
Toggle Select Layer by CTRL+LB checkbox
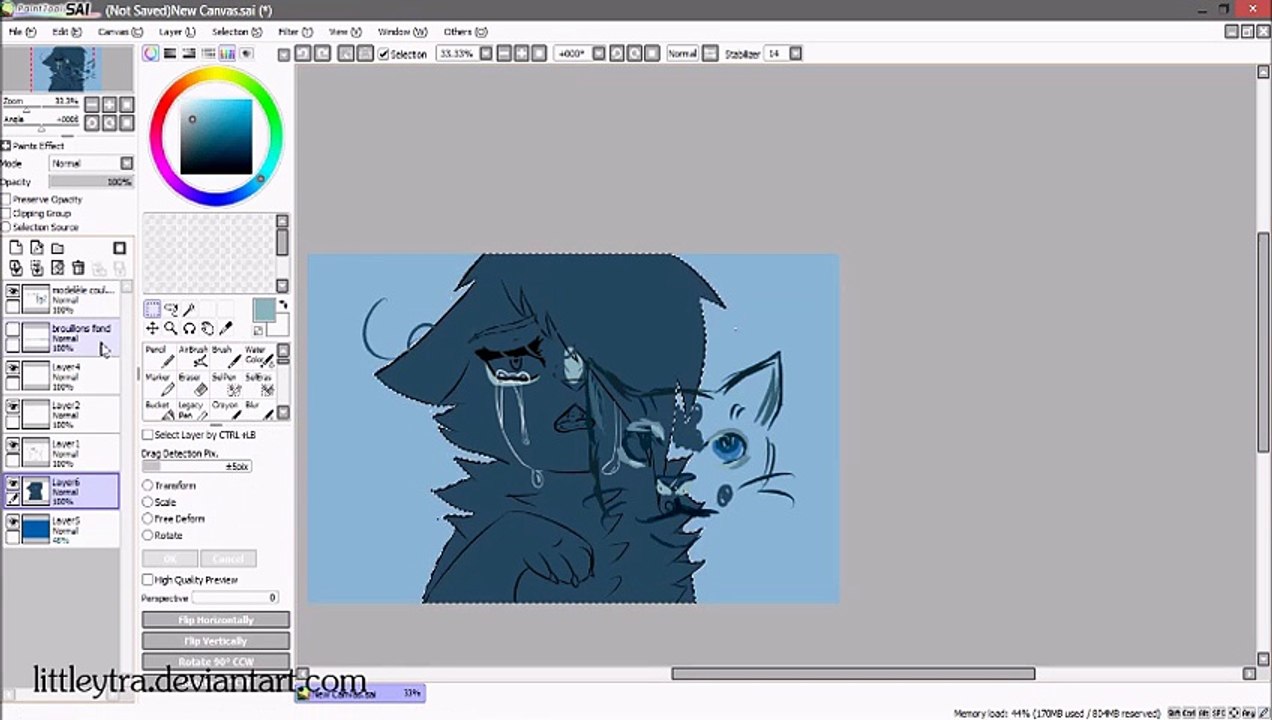[148, 435]
